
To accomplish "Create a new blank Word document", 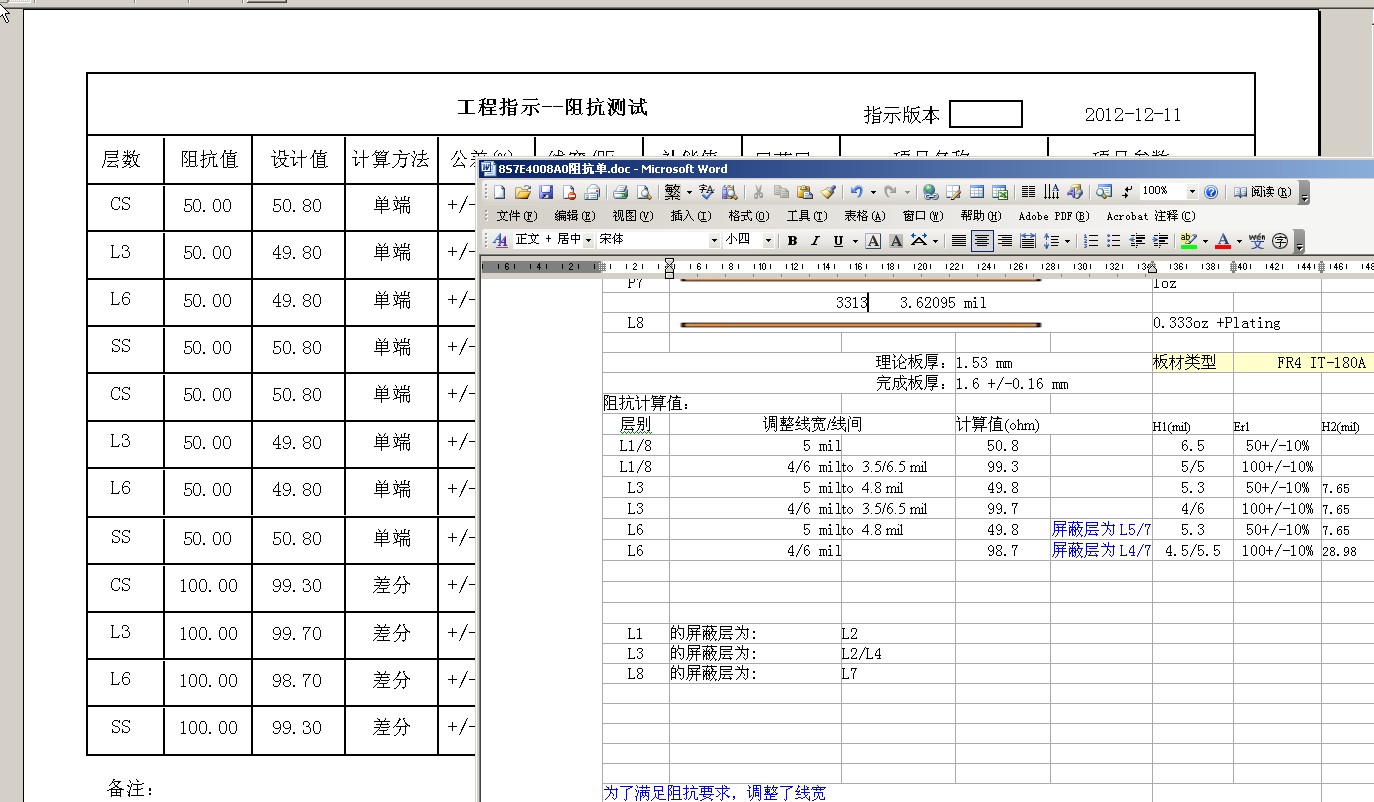I will (x=499, y=192).
